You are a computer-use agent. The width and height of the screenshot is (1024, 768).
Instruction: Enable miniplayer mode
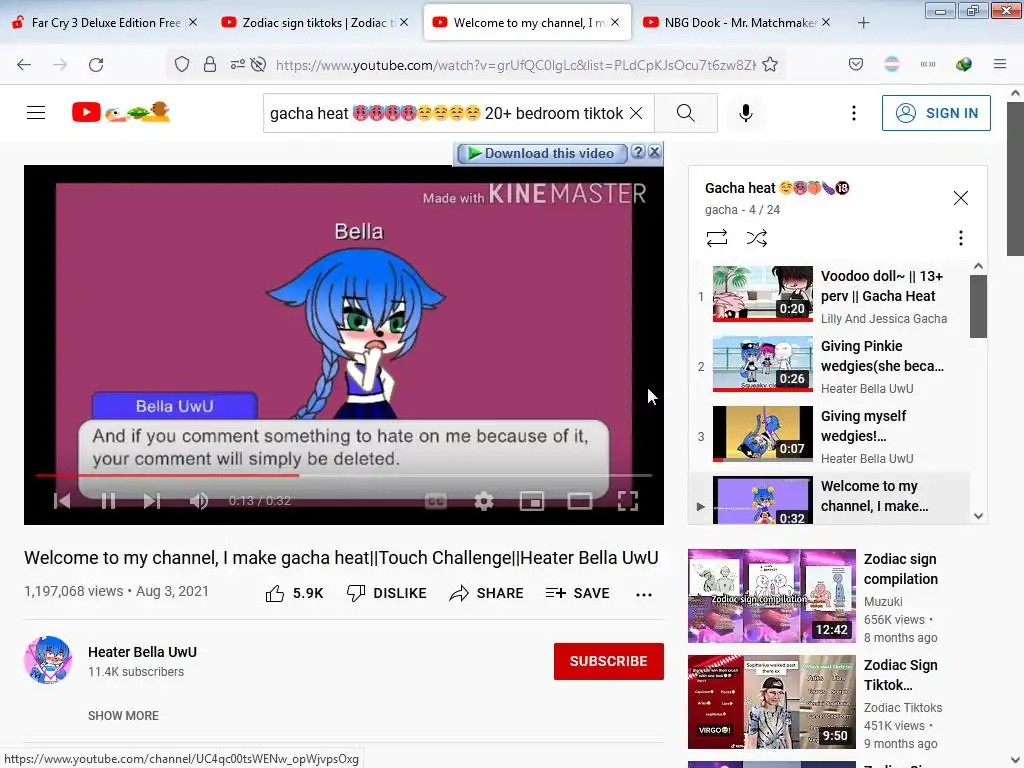(x=532, y=501)
